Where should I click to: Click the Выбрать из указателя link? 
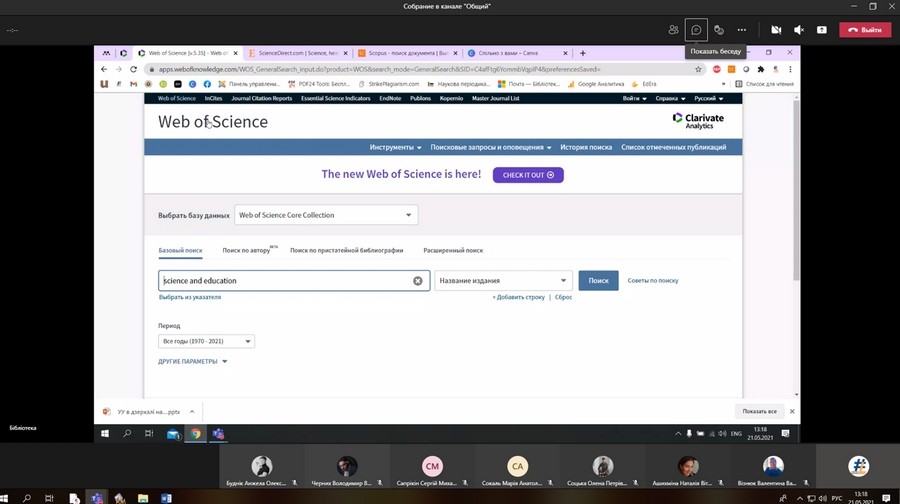click(x=189, y=297)
